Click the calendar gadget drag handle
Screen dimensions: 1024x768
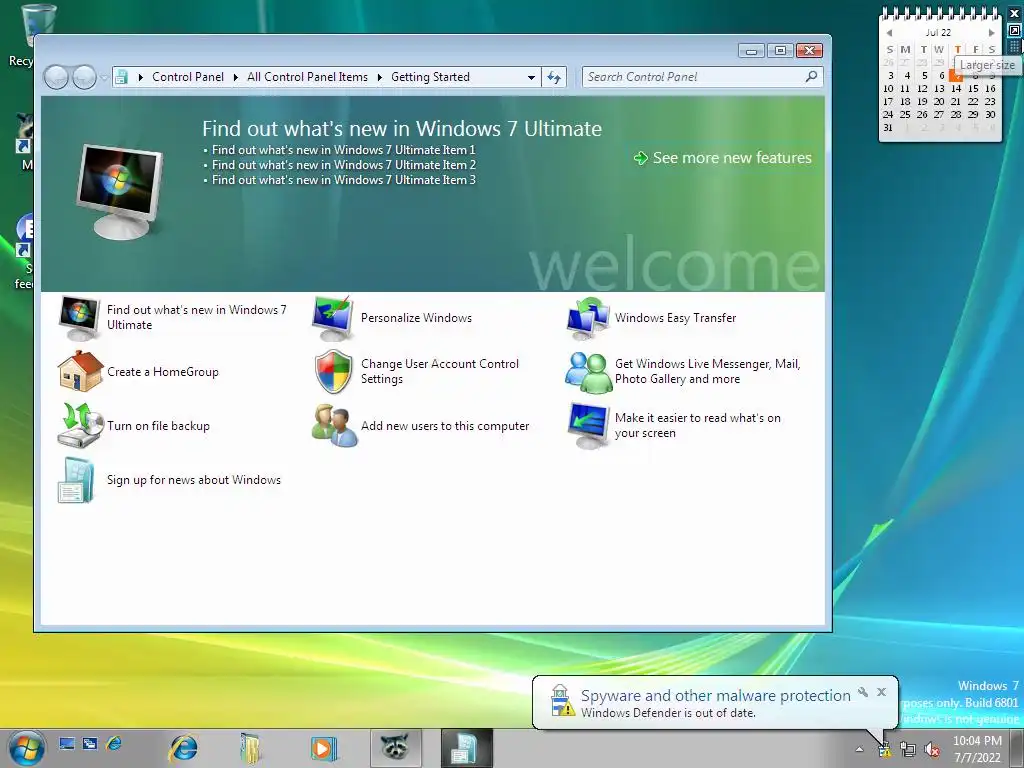click(1014, 47)
